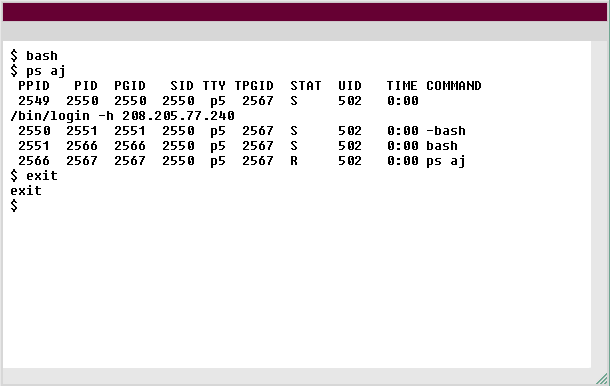Select the SID column header
The width and height of the screenshot is (610, 386).
(182, 86)
